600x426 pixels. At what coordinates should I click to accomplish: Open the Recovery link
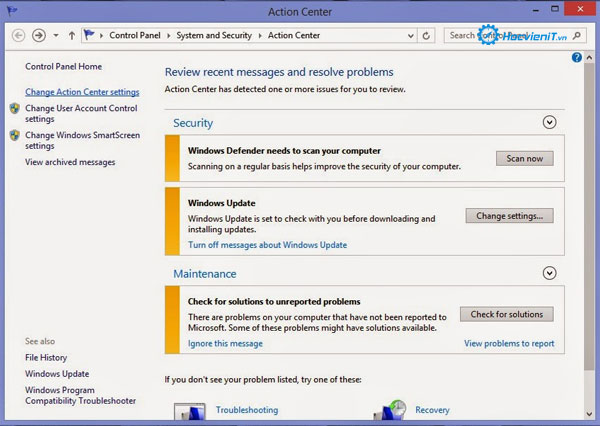[x=432, y=410]
